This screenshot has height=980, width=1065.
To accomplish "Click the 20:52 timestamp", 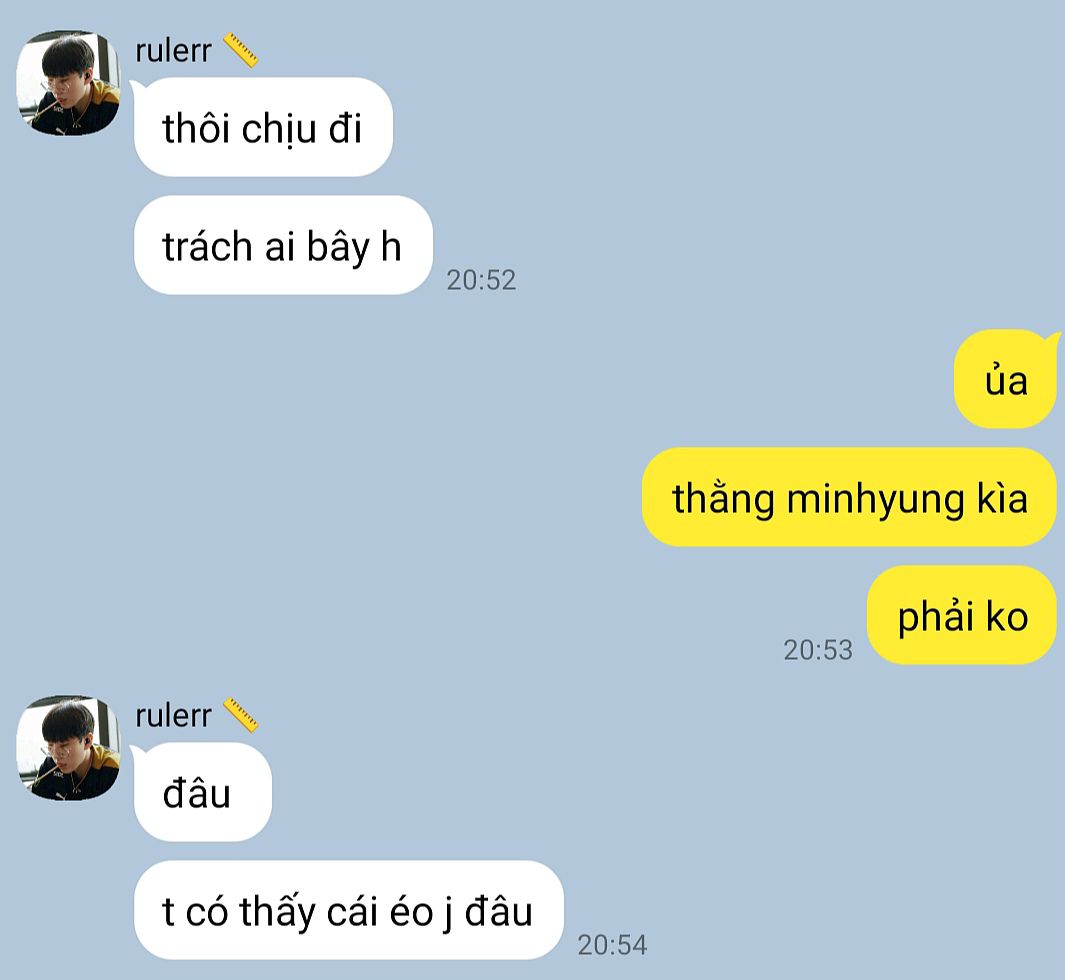I will 481,280.
